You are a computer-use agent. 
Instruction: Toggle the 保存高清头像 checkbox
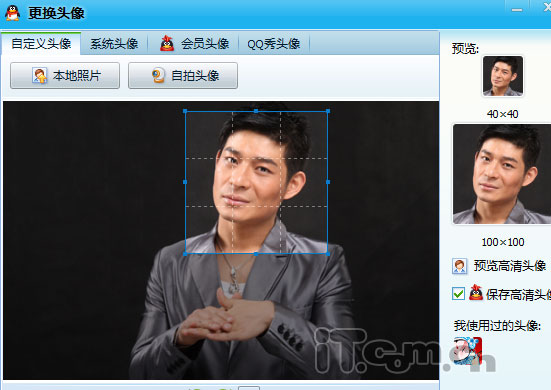(x=458, y=294)
